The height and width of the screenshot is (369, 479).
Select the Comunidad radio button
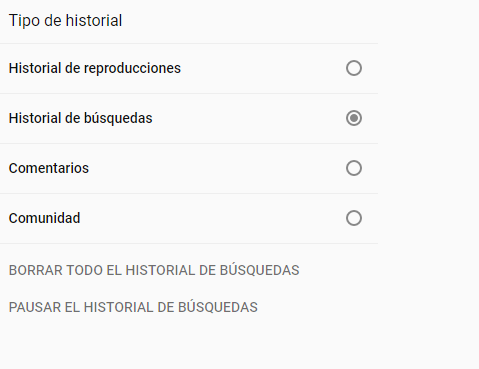[354, 218]
